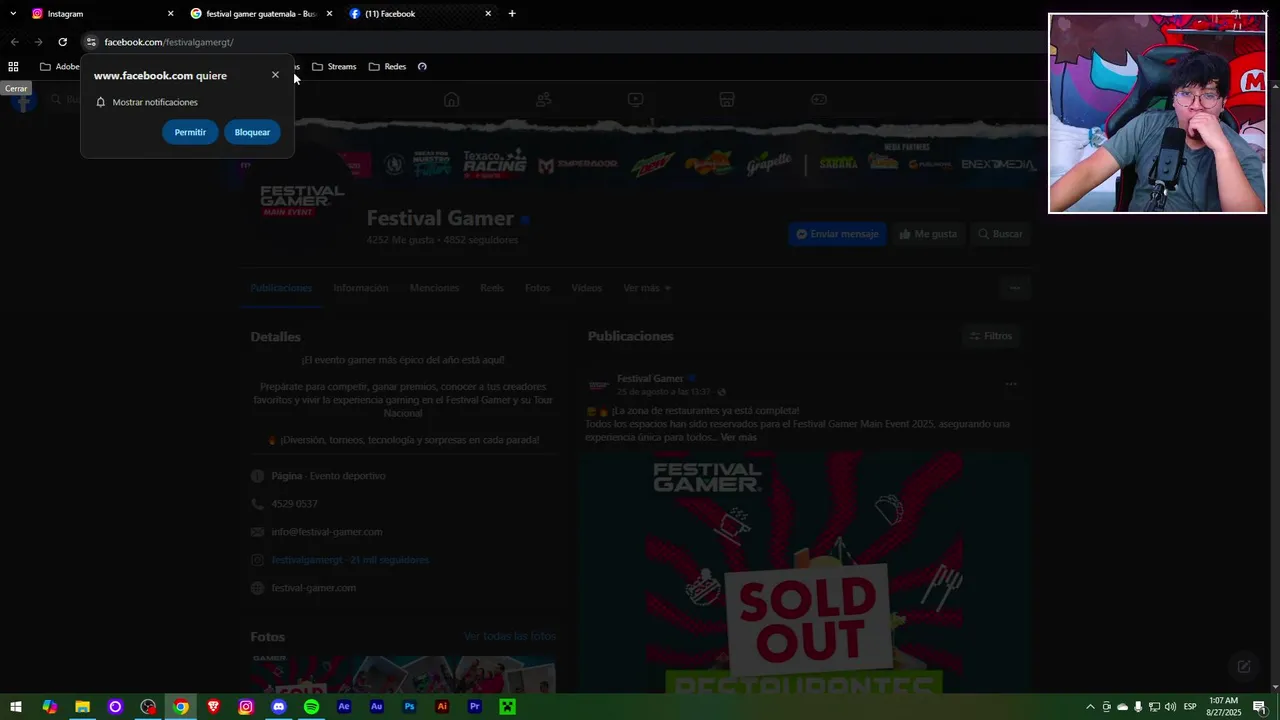Open Windows notification center
The image size is (1280, 720).
(1259, 707)
